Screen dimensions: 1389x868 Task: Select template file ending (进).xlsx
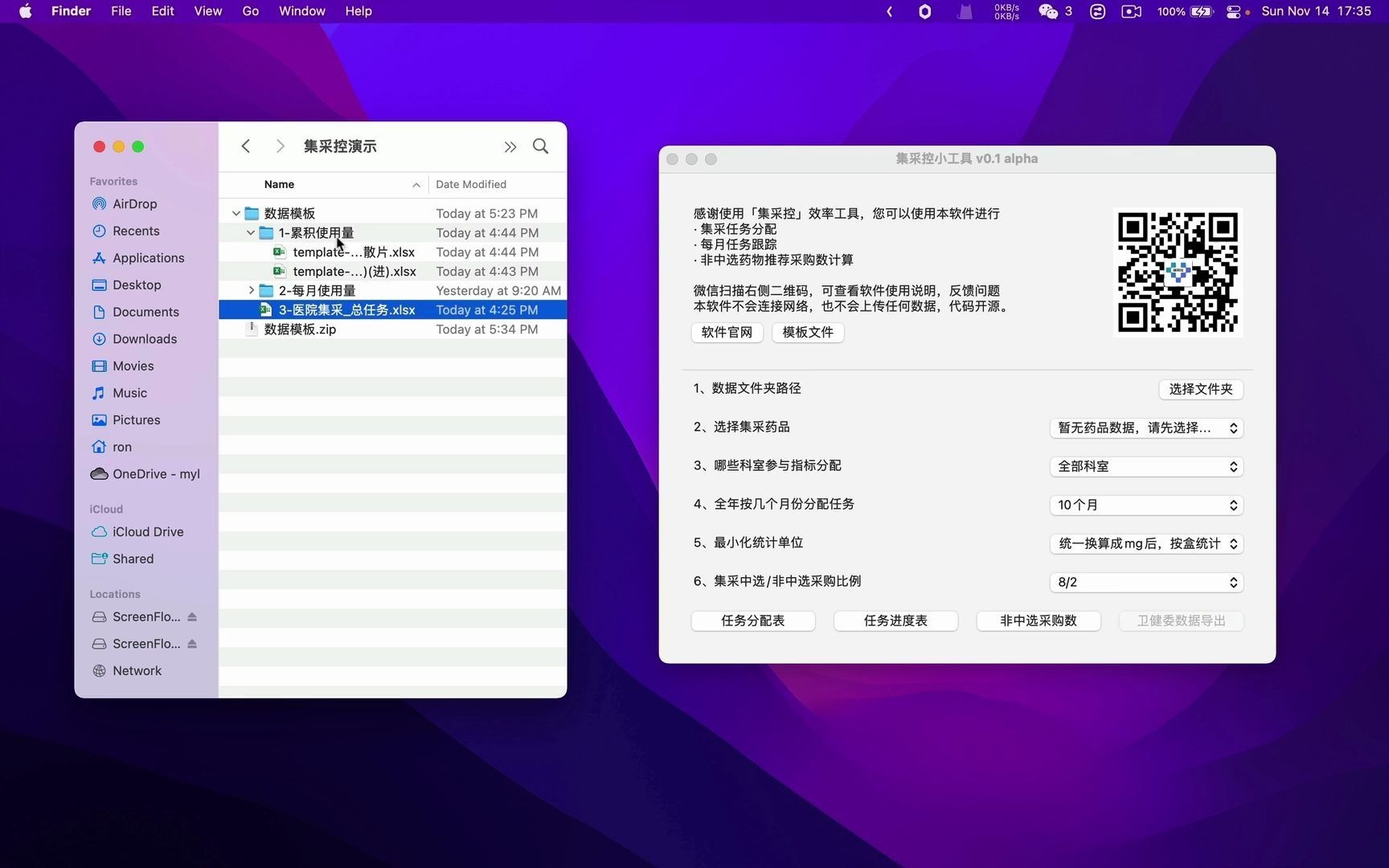pyautogui.click(x=392, y=272)
